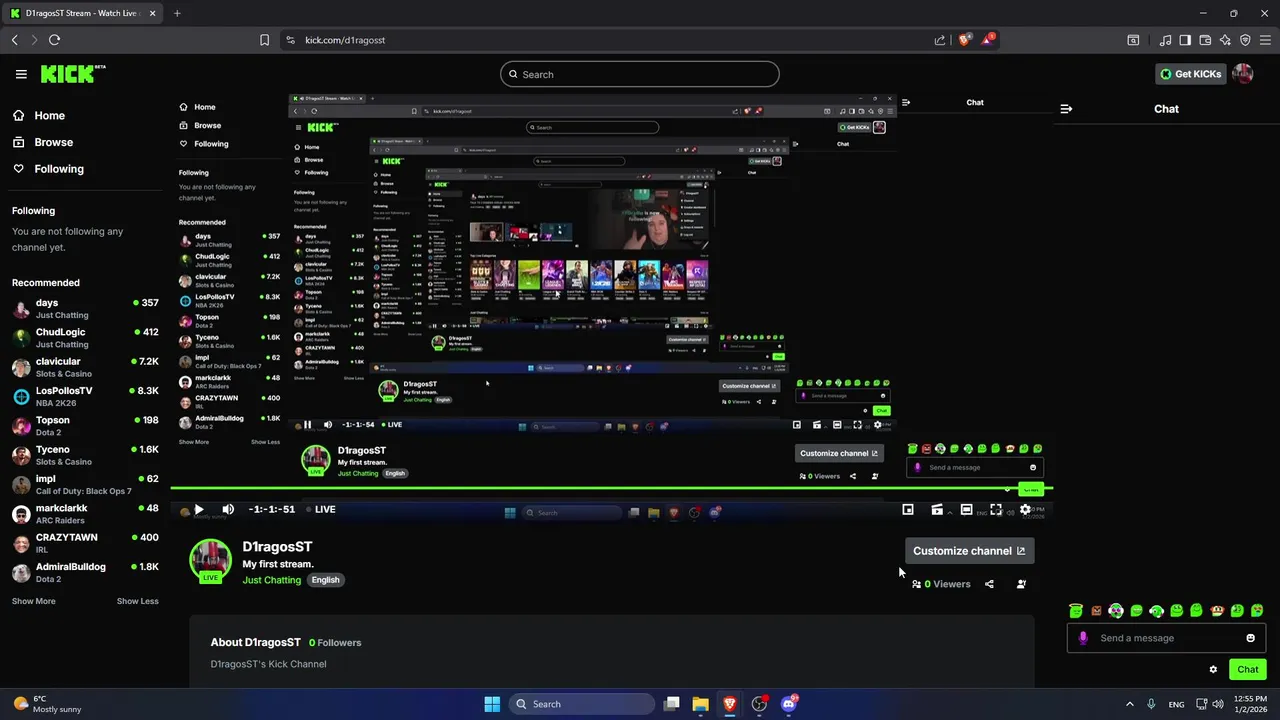1280x720 pixels.
Task: Open Discord from the taskbar
Action: (x=789, y=704)
